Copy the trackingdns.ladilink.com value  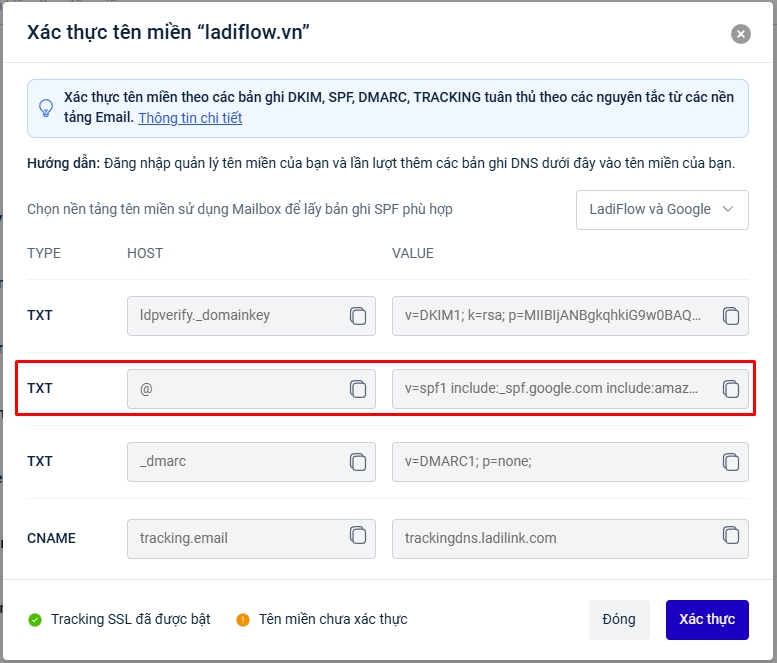[731, 536]
